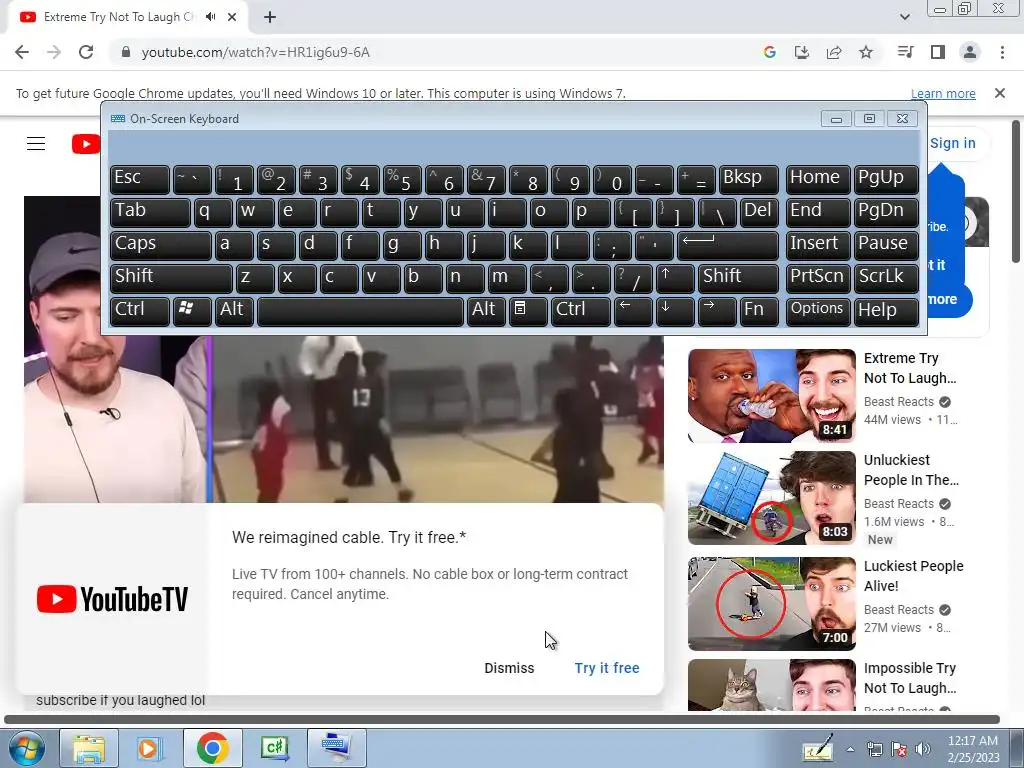Click the install/download icon in address bar
The width and height of the screenshot is (1024, 768).
(x=802, y=52)
